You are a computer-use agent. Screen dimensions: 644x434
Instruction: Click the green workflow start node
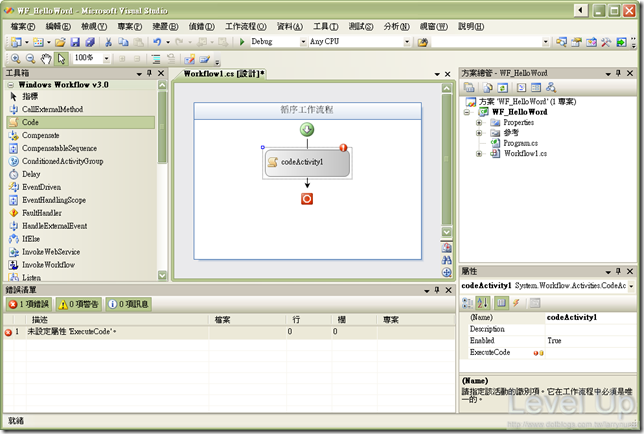click(307, 130)
